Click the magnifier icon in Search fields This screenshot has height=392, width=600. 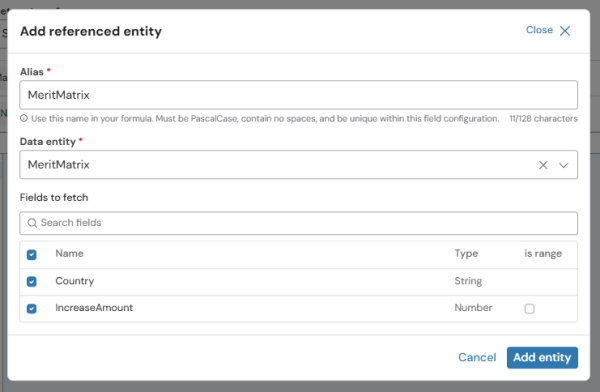point(32,223)
